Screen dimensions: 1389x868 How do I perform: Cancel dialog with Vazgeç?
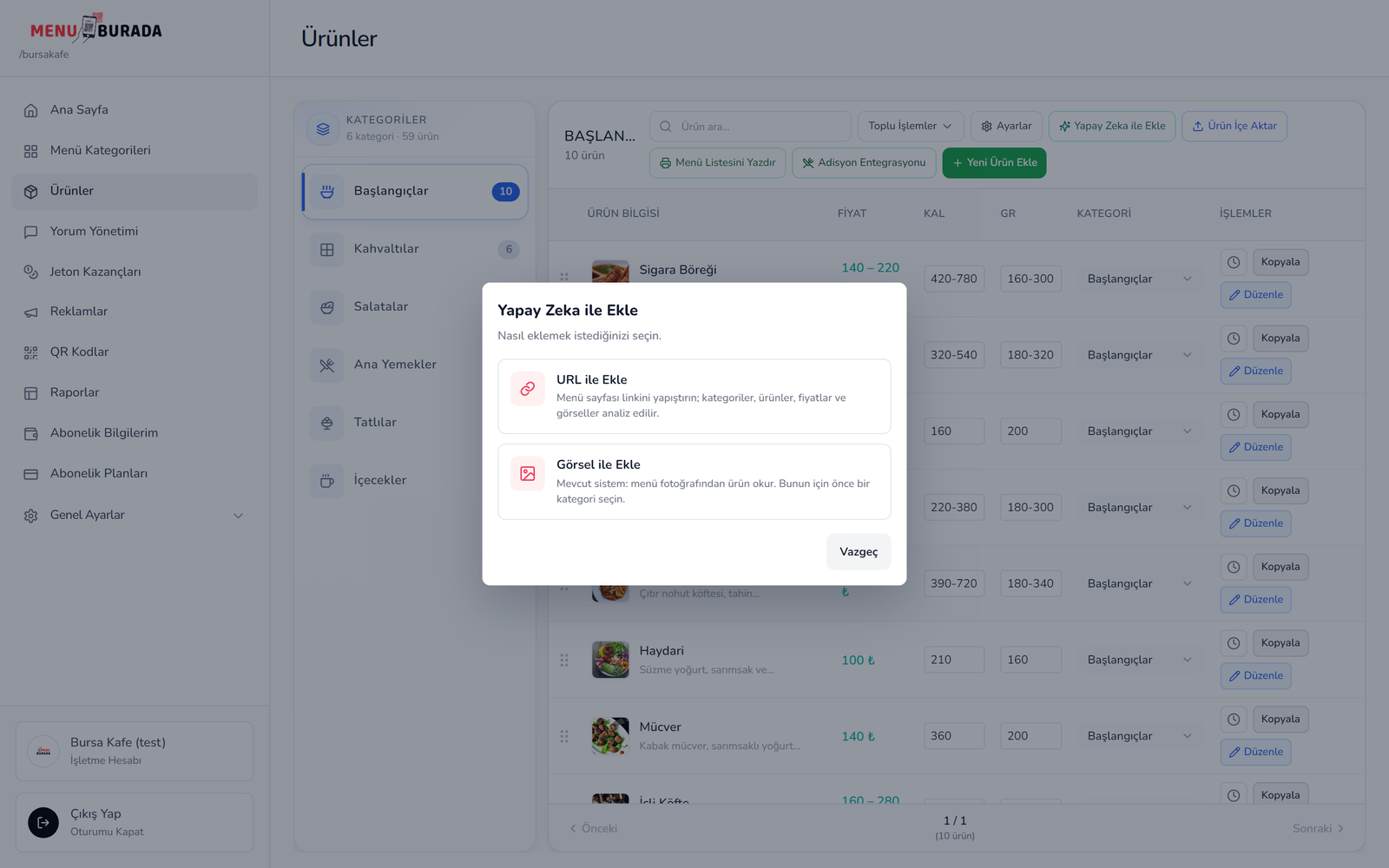point(859,552)
